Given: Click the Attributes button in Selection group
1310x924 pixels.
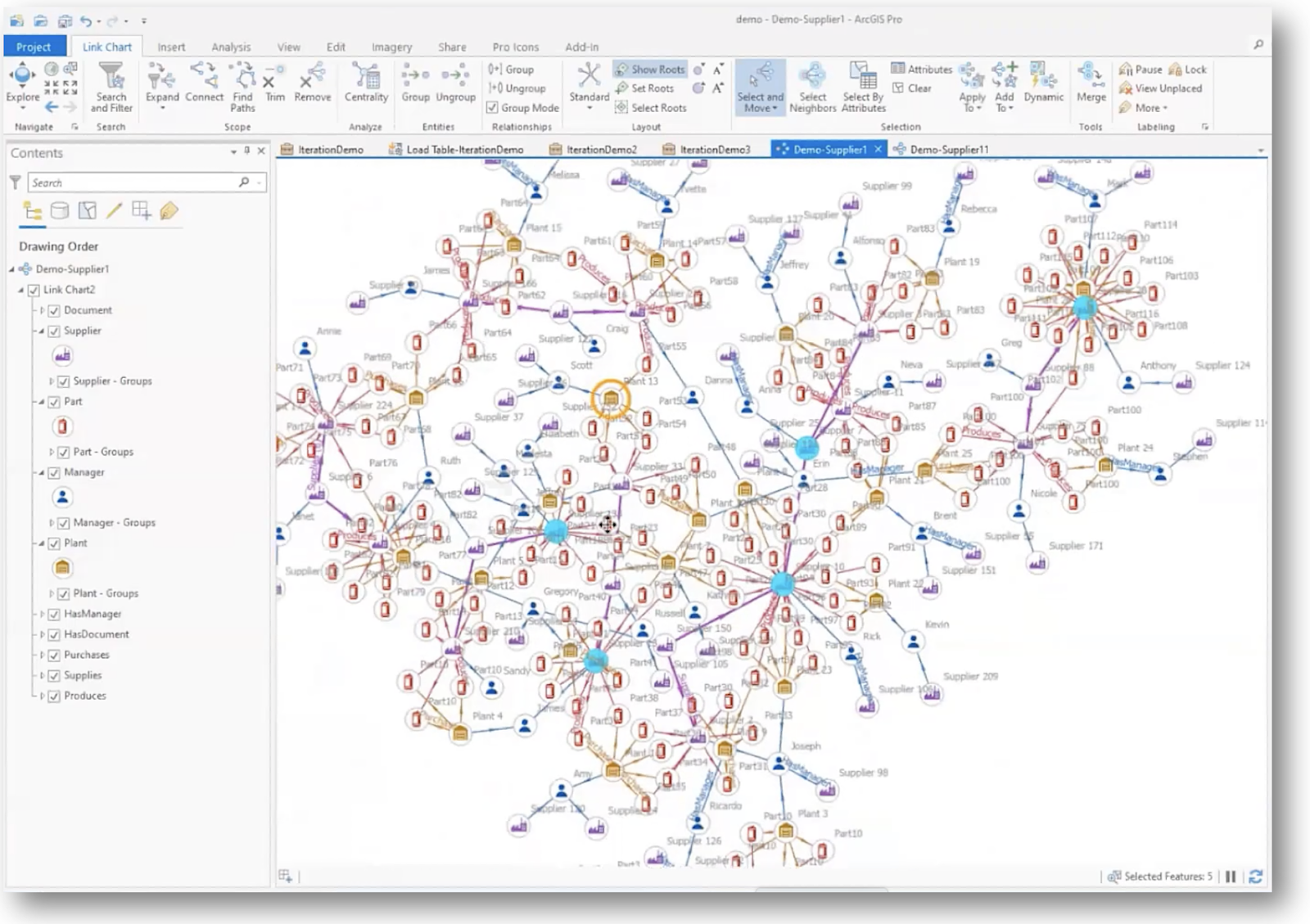Looking at the screenshot, I should click(922, 70).
